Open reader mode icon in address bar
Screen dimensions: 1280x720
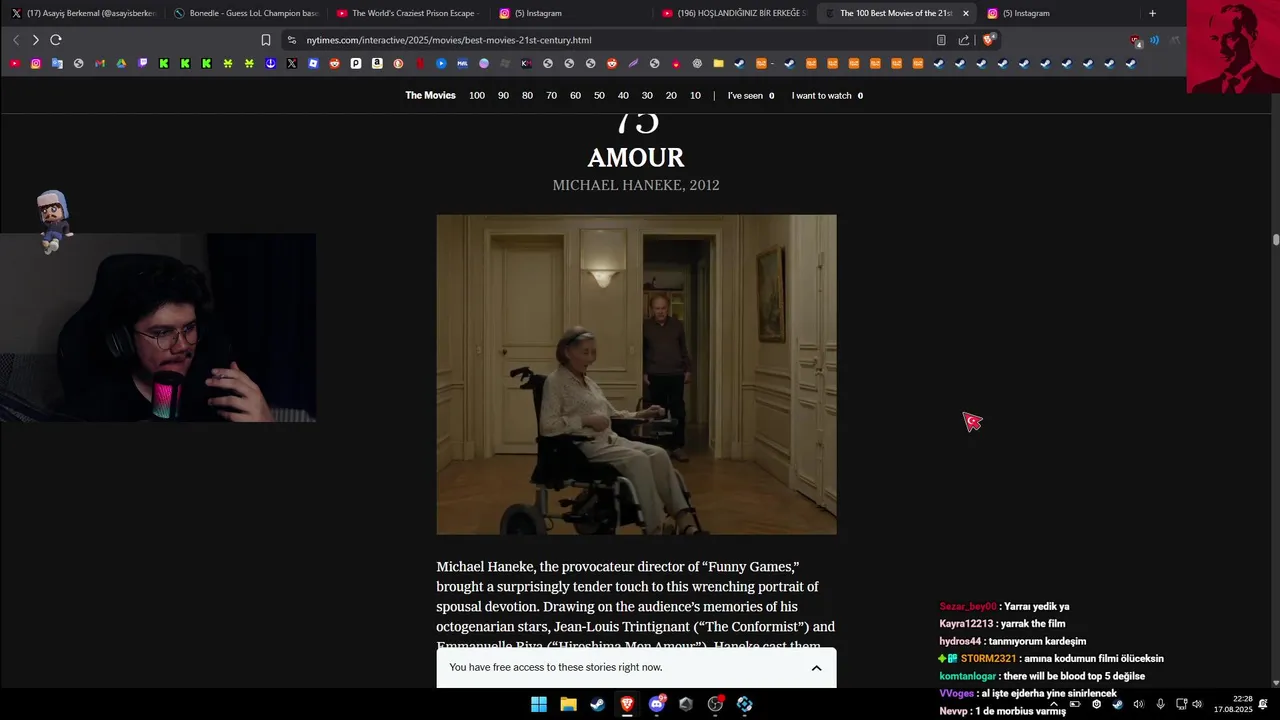[941, 40]
